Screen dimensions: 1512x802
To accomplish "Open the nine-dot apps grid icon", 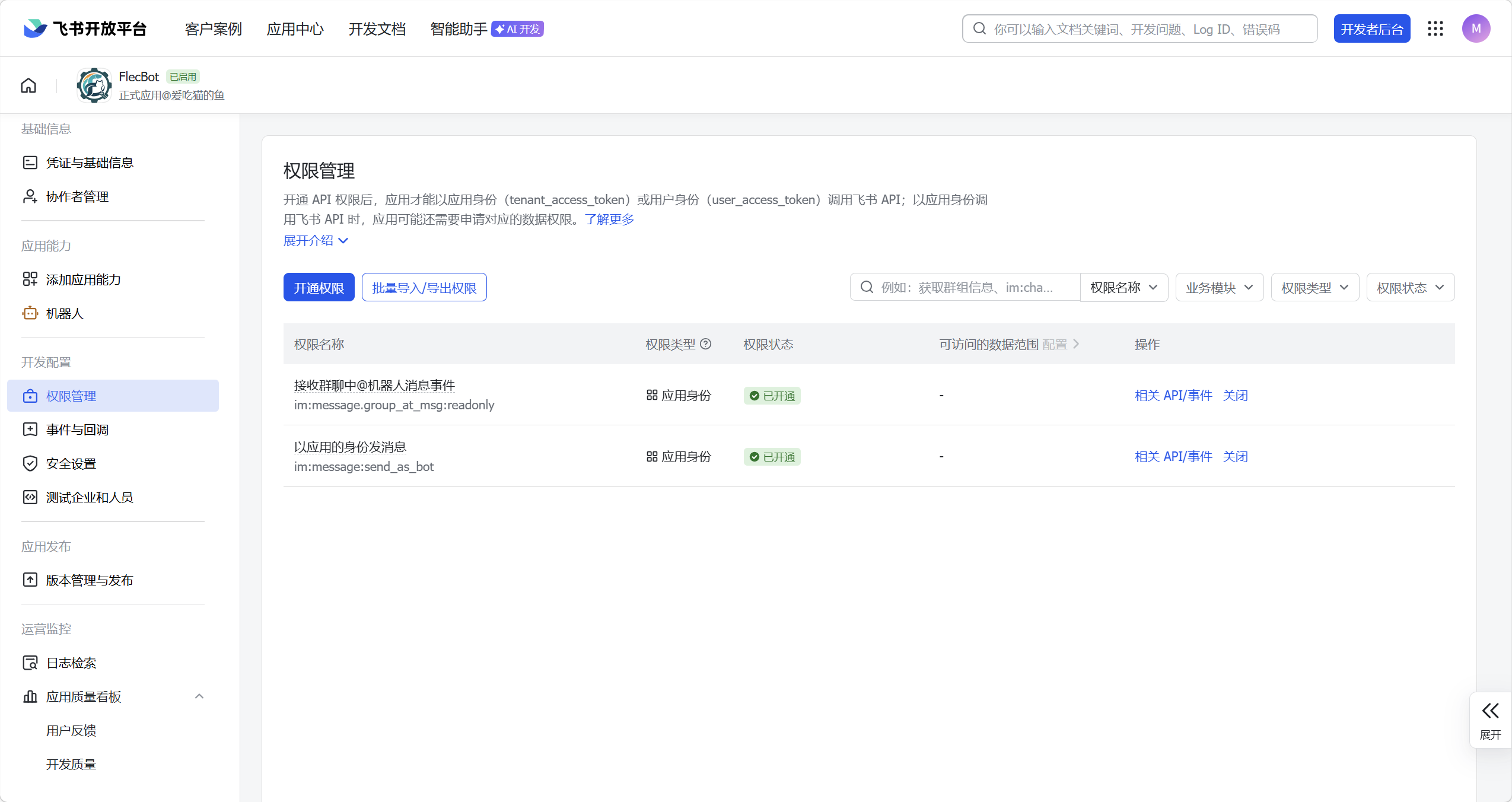I will click(x=1435, y=28).
